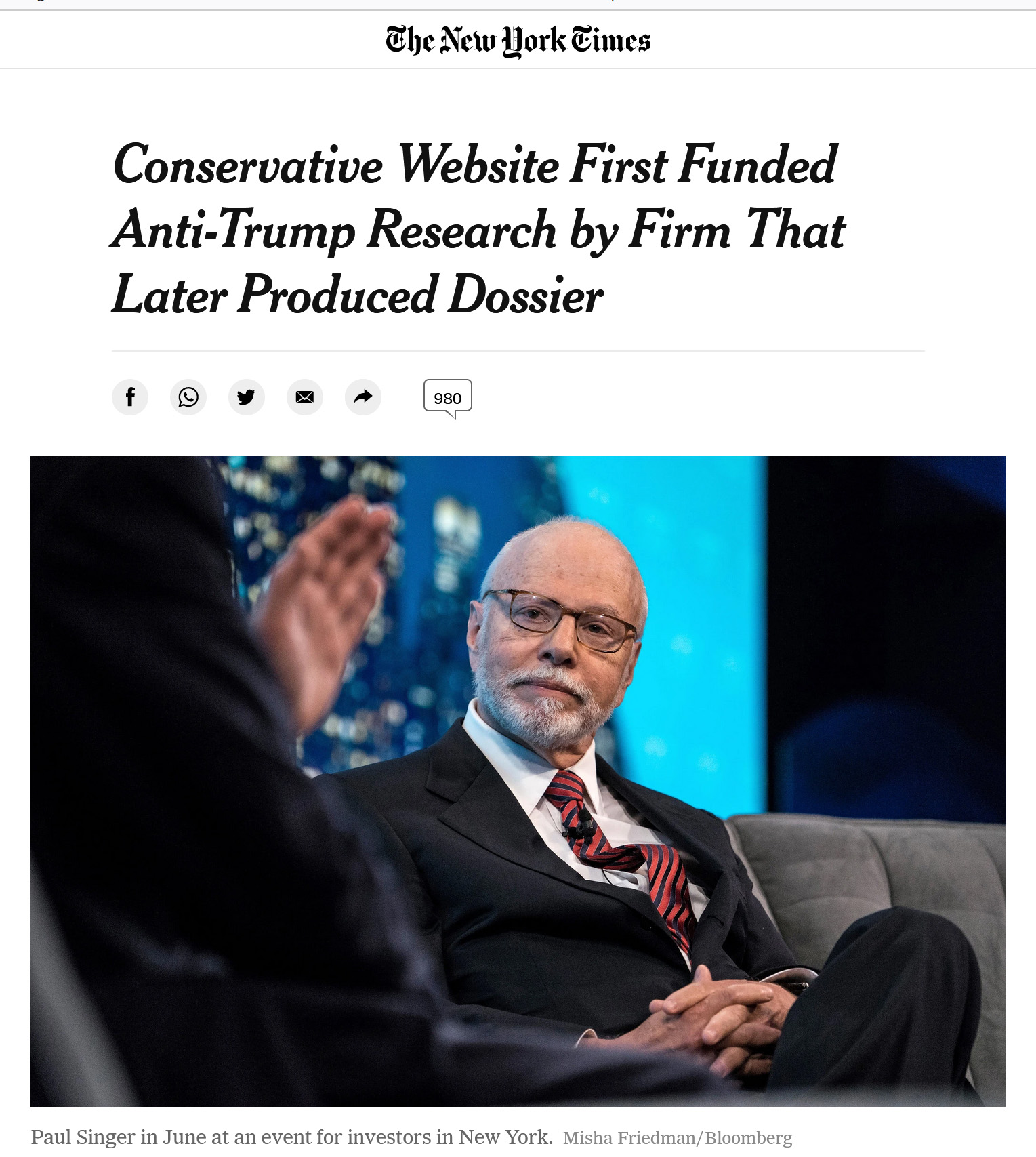Viewport: 1036px width, 1157px height.
Task: Click "Conservative Website" in the headline
Action: click(336, 165)
